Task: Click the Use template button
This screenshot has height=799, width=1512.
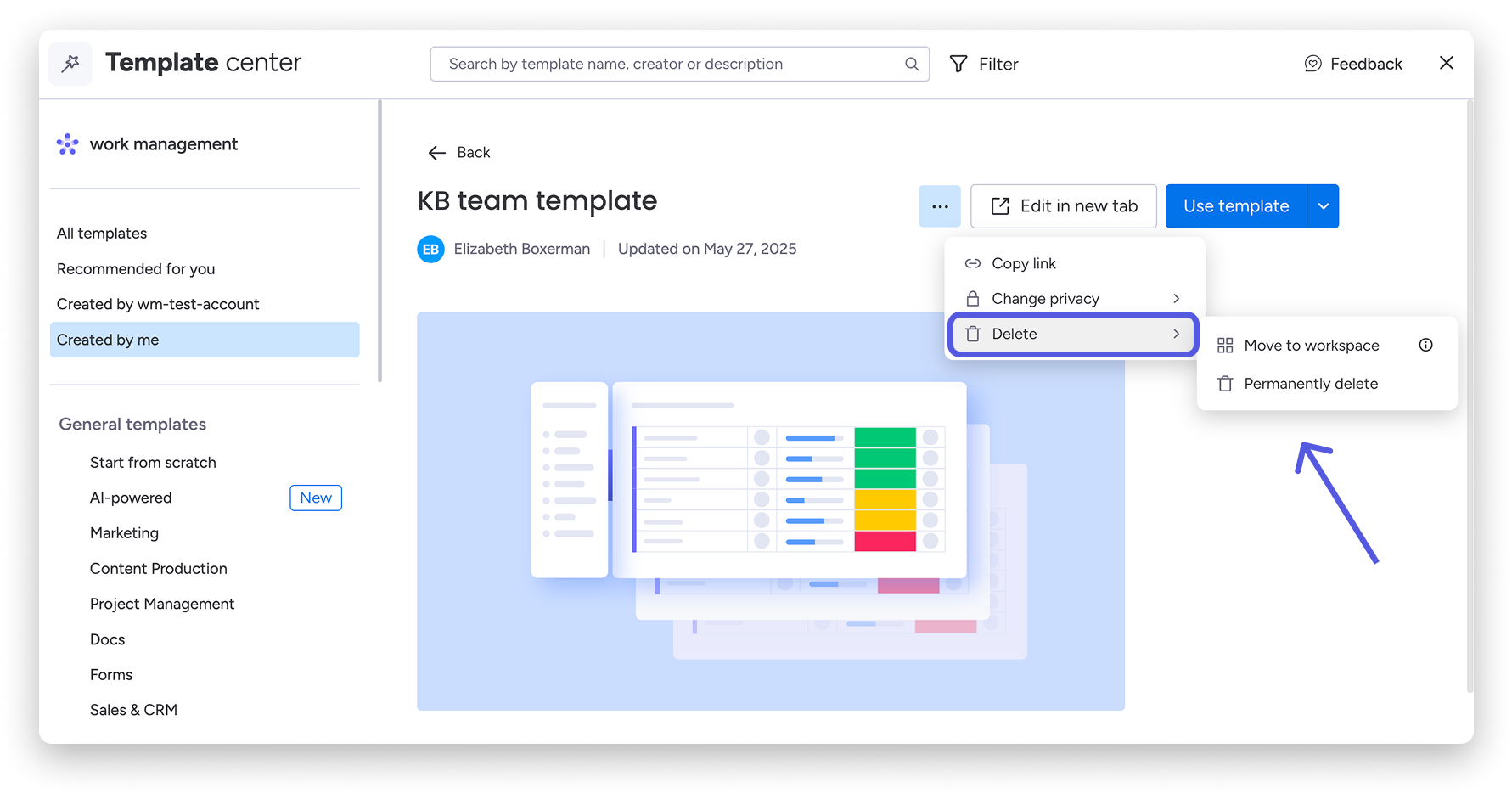Action: (1236, 206)
